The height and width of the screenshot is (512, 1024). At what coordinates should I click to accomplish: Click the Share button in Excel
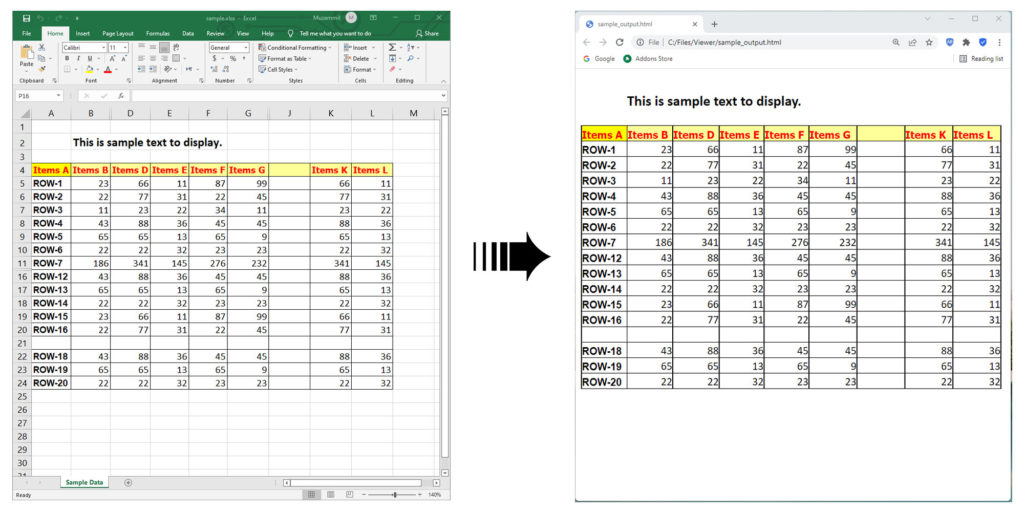427,33
